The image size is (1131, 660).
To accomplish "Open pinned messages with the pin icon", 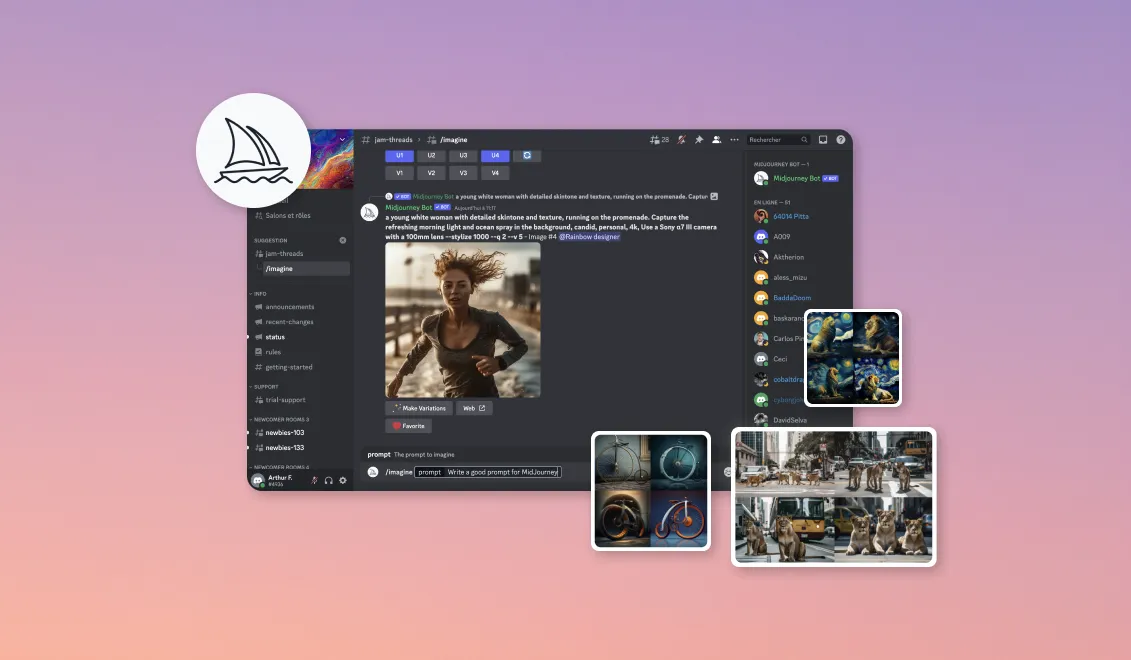I will [x=699, y=140].
